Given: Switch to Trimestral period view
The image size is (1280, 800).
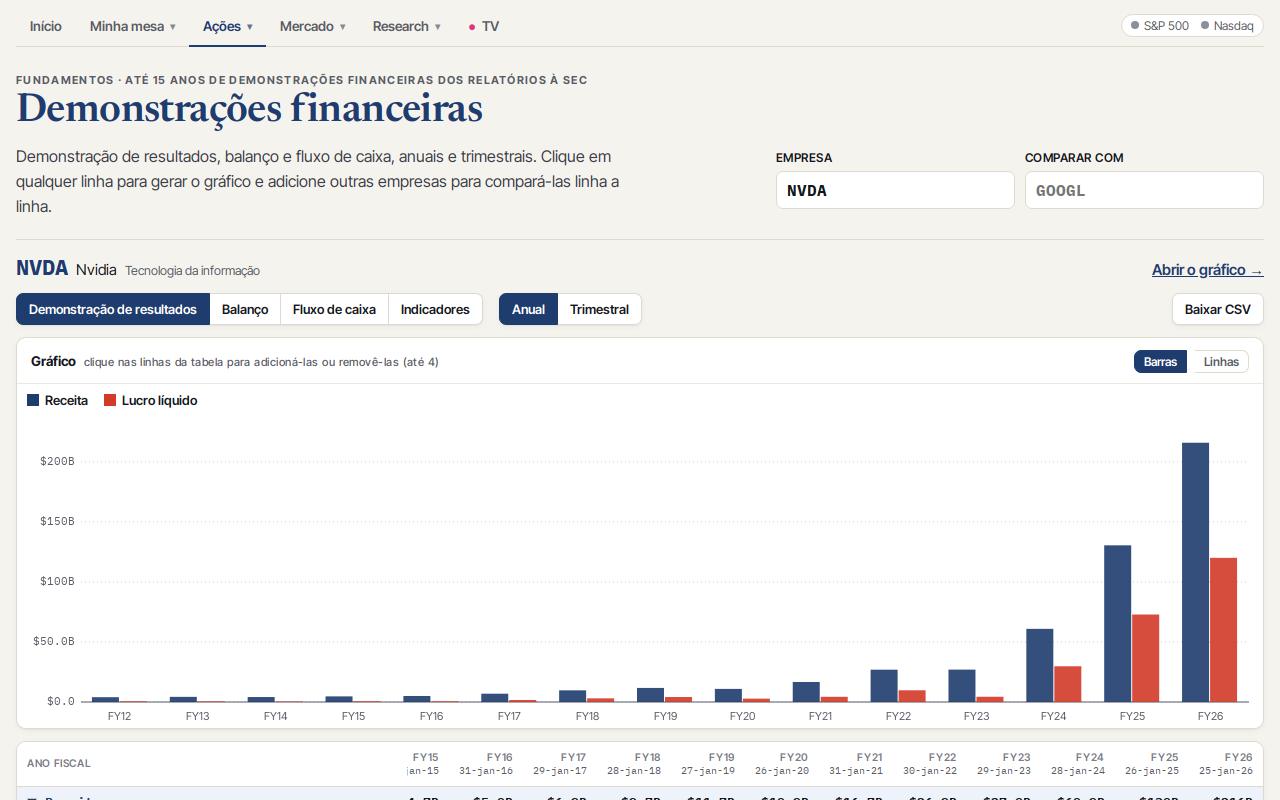Looking at the screenshot, I should 599,309.
